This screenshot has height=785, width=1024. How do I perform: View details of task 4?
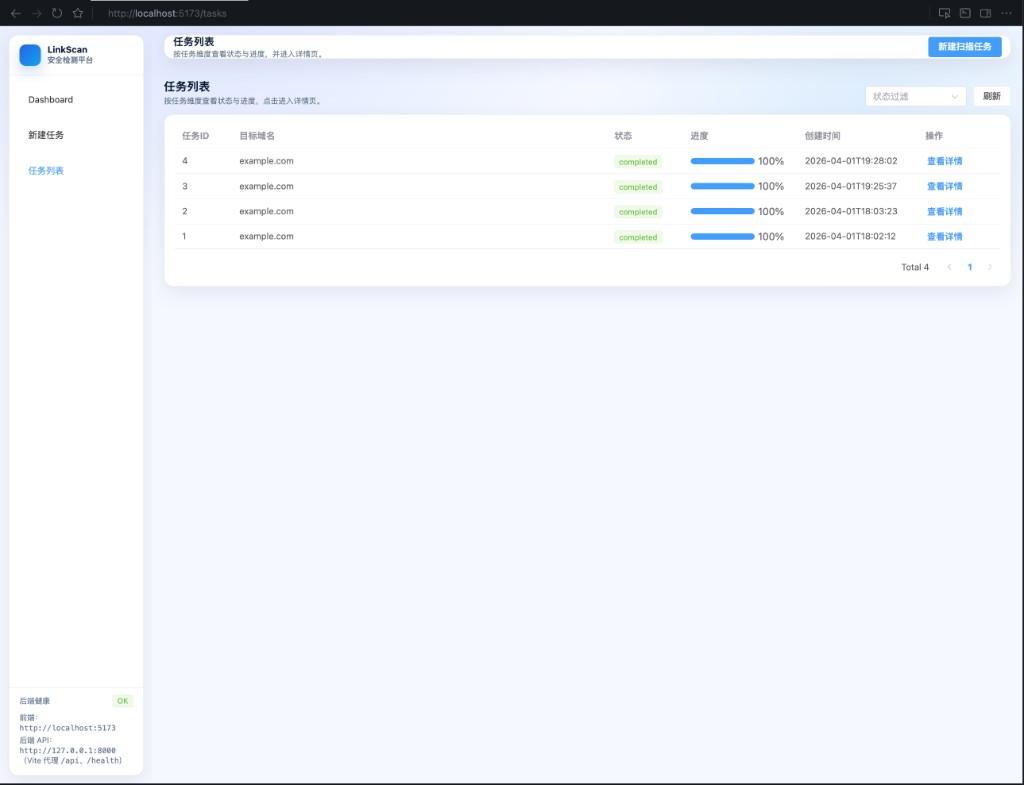[x=944, y=161]
